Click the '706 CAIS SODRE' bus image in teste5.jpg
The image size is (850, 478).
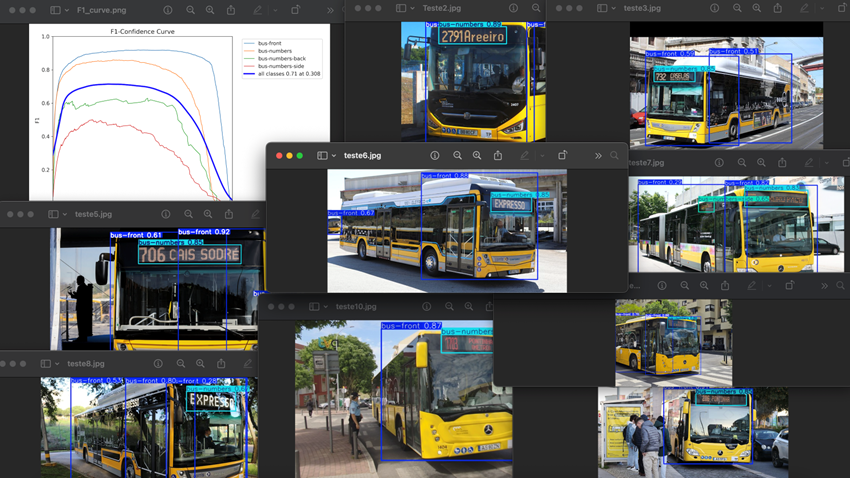pyautogui.click(x=158, y=289)
